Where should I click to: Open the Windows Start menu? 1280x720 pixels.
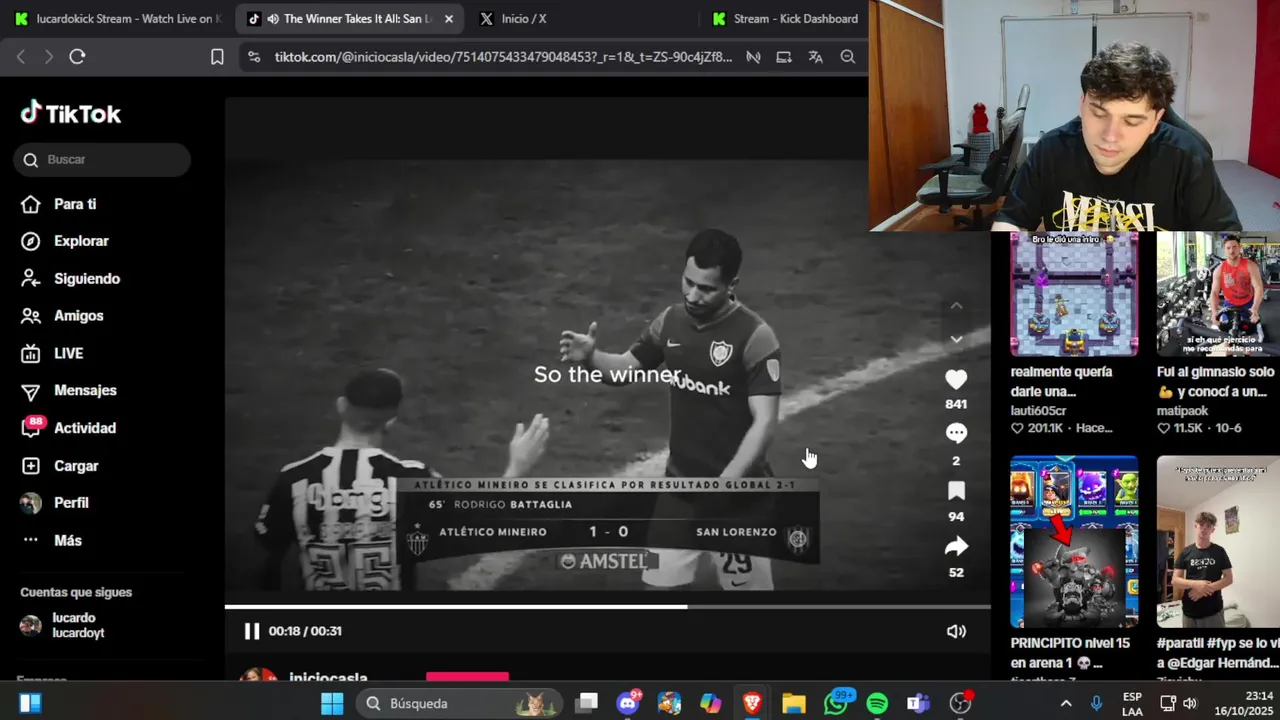[x=332, y=704]
